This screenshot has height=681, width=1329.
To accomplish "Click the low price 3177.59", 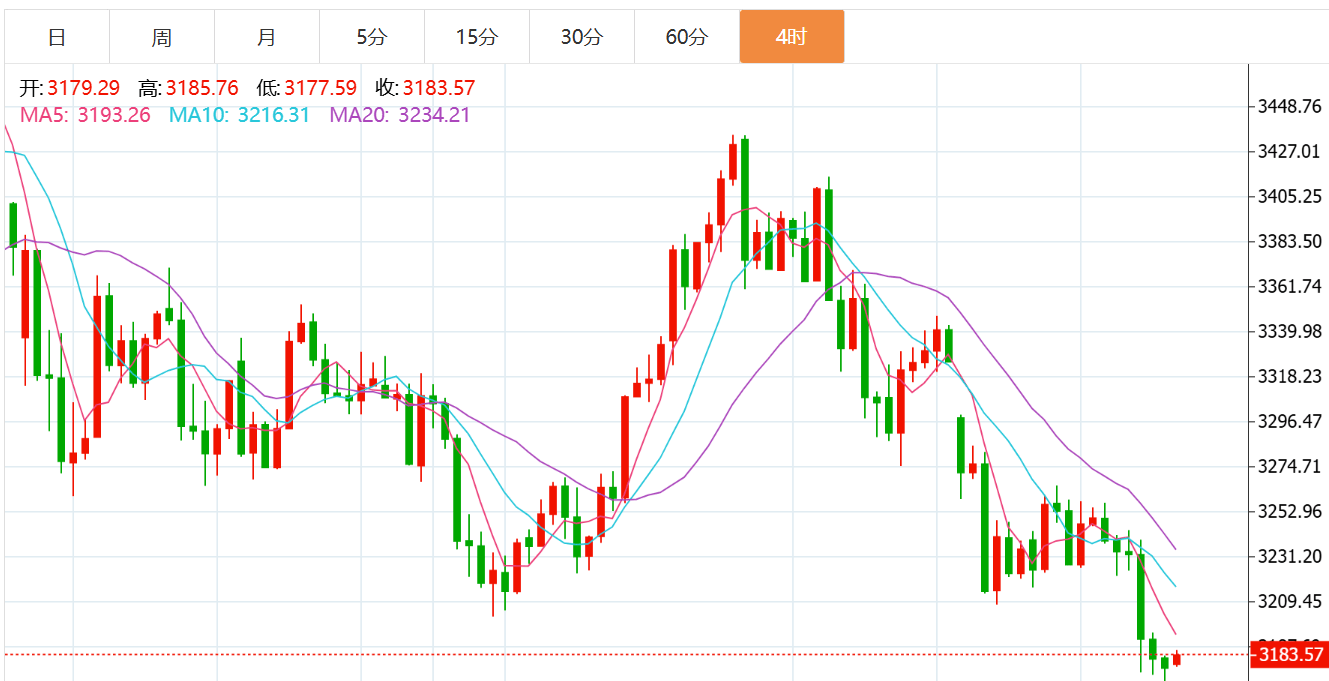I will tap(320, 88).
